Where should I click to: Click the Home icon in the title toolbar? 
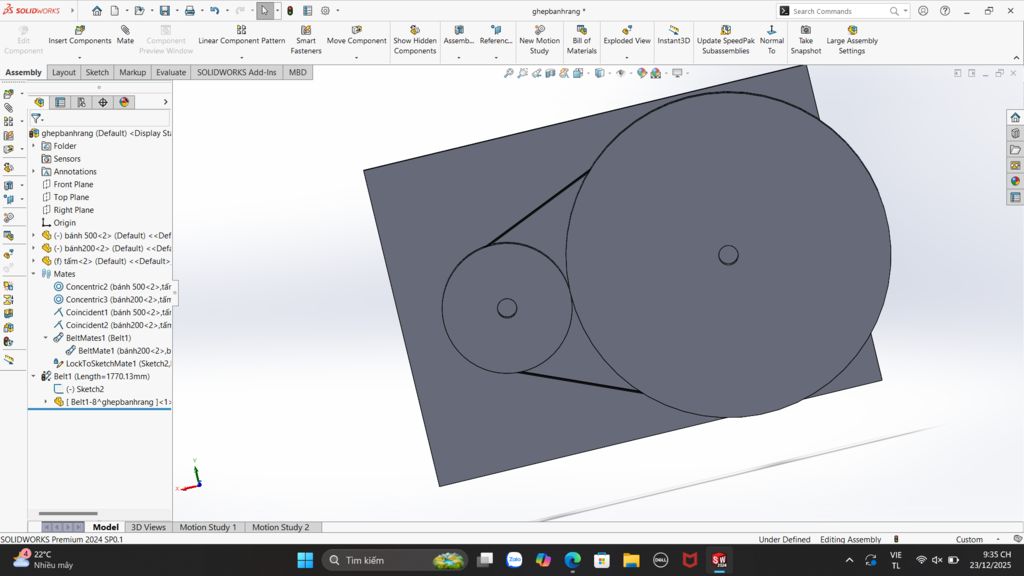(97, 10)
